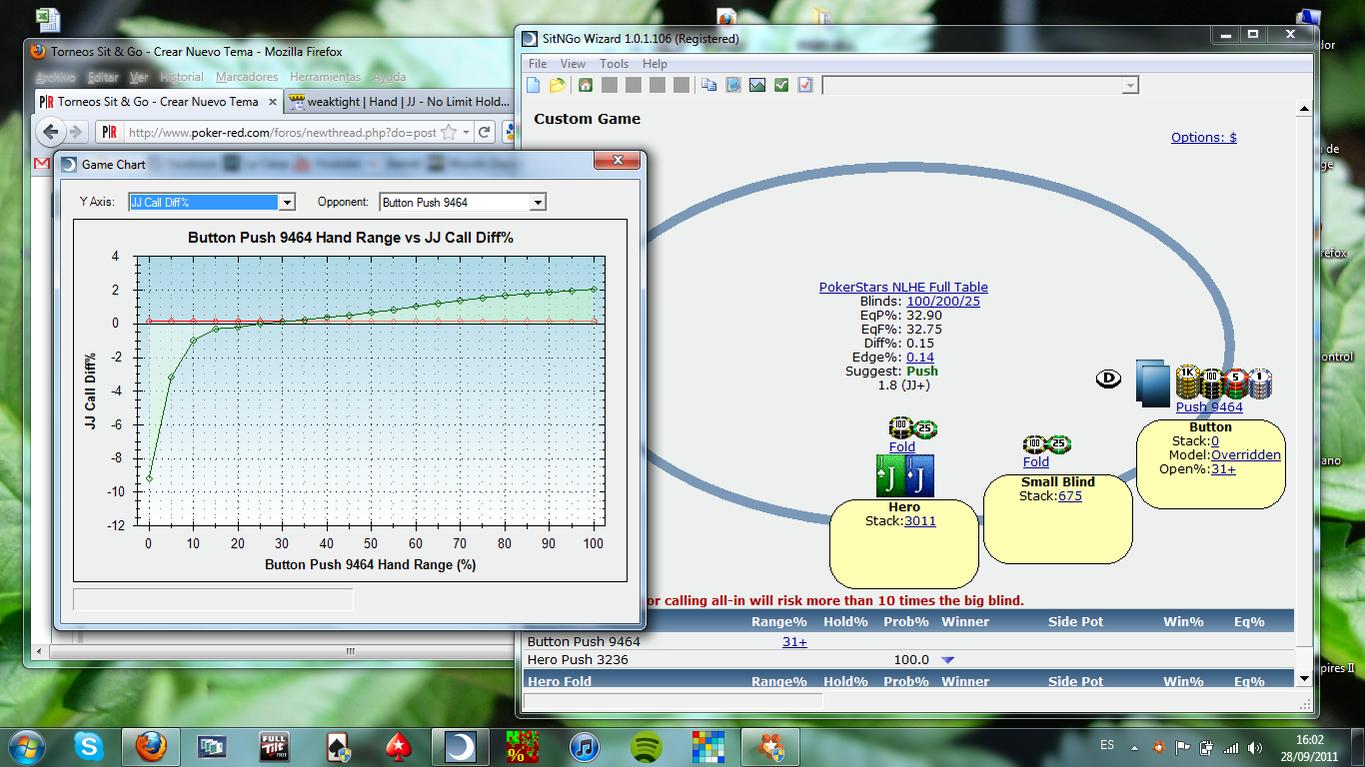Click the SitNGo Wizard scrollbar up arrow
This screenshot has height=767, width=1365.
coord(1304,108)
